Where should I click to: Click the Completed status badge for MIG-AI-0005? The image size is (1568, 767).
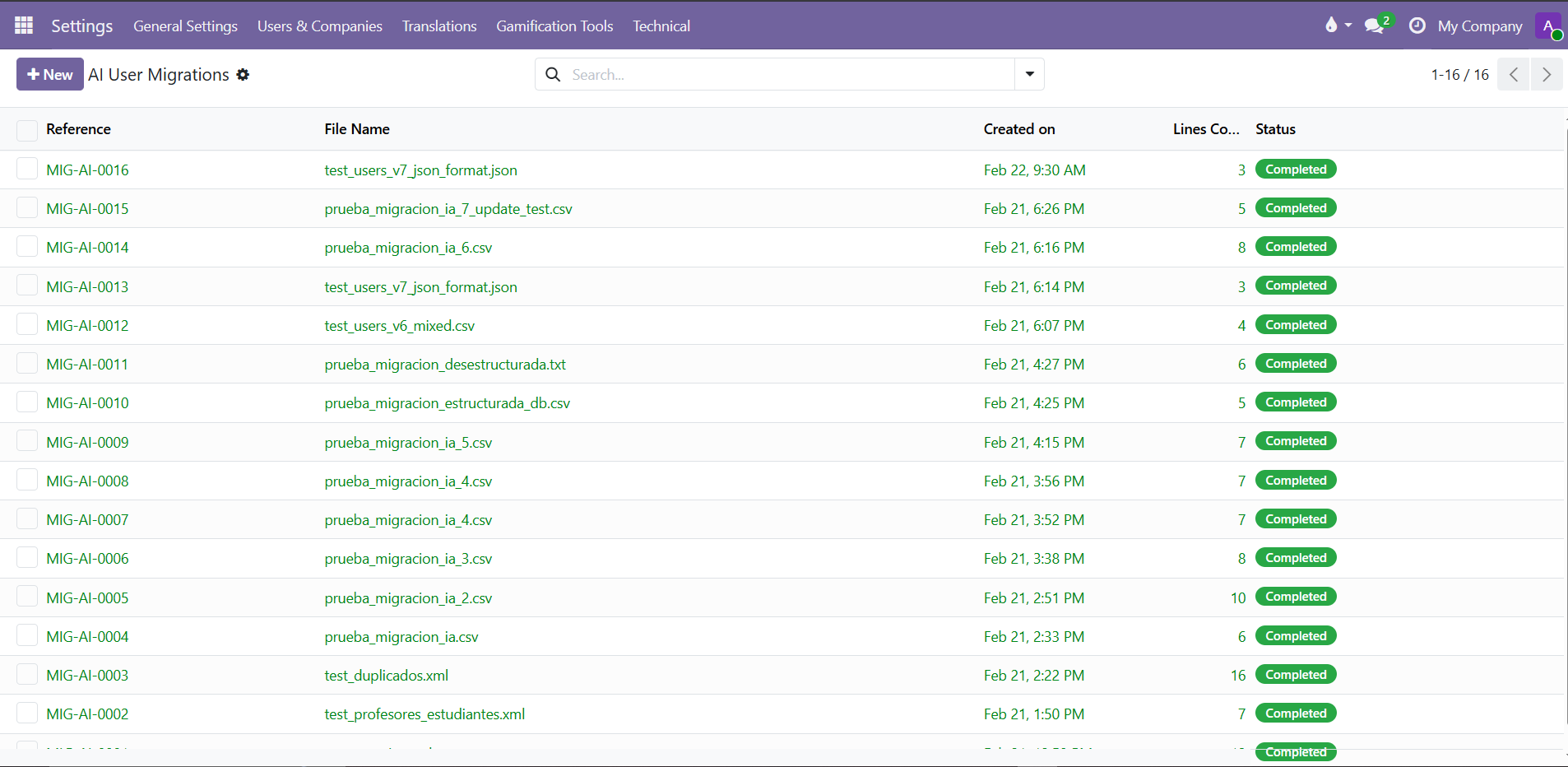coord(1295,597)
